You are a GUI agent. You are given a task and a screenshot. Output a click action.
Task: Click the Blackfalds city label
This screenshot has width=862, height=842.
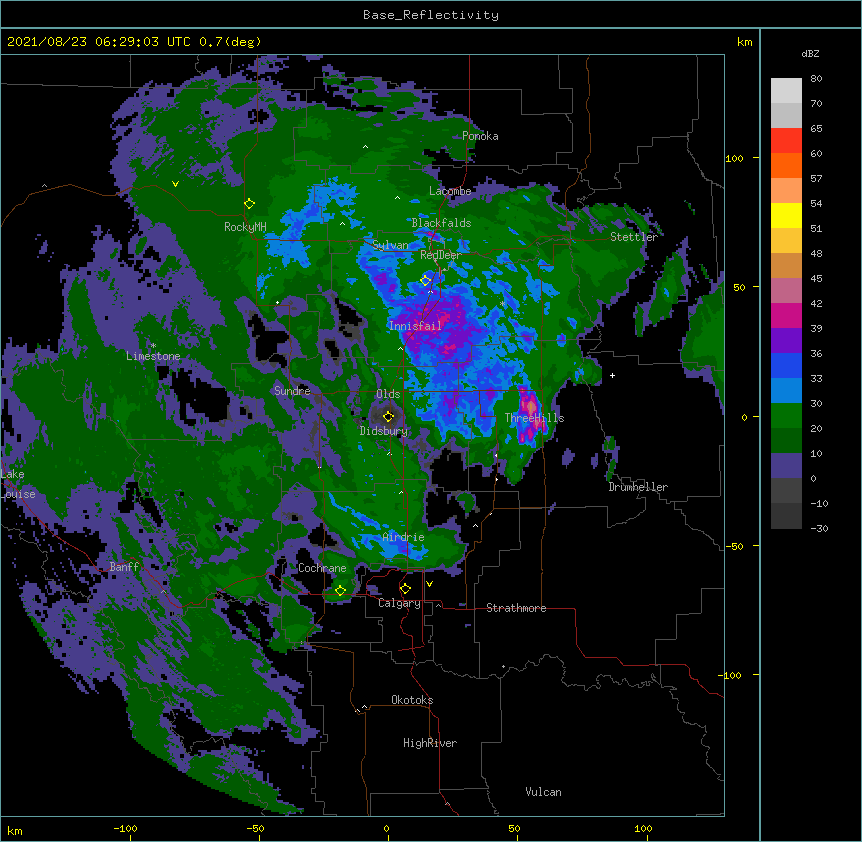441,223
